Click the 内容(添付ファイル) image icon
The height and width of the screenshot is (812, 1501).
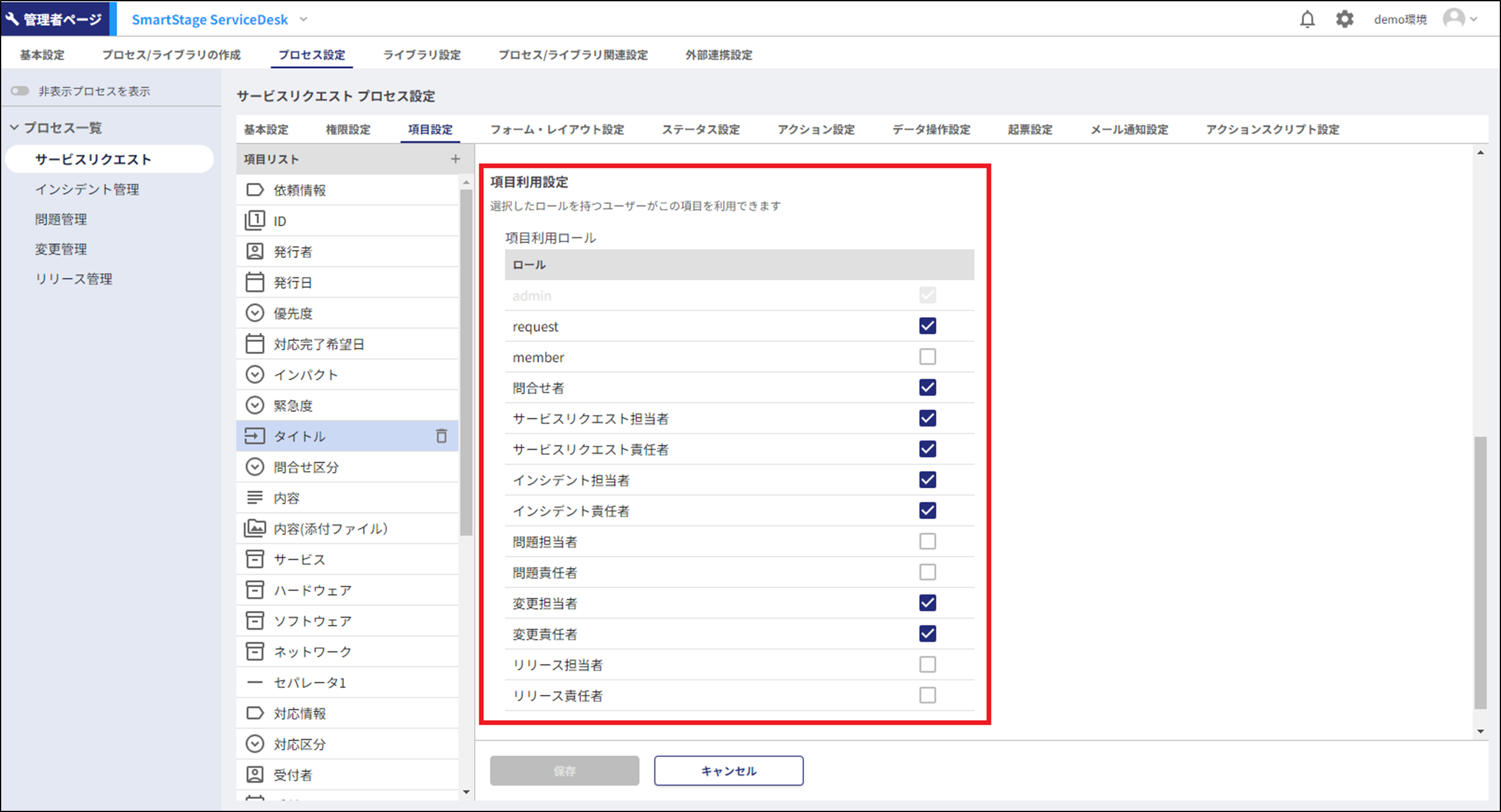255,528
